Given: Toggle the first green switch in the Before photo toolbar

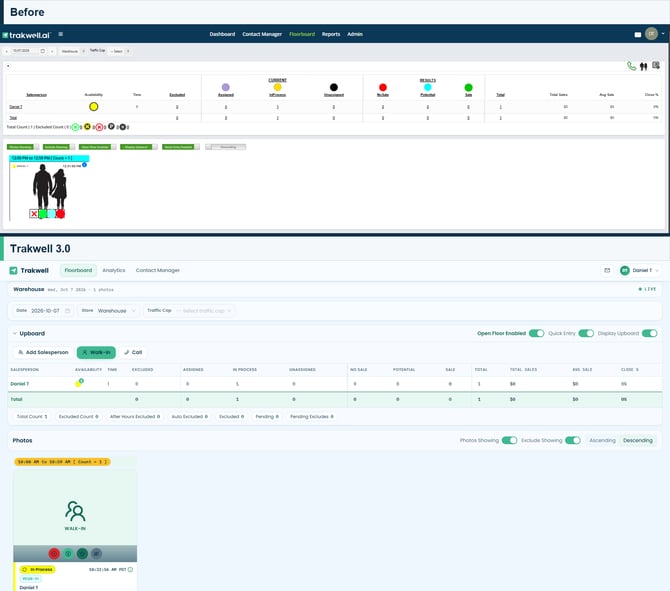Looking at the screenshot, I should (23, 147).
